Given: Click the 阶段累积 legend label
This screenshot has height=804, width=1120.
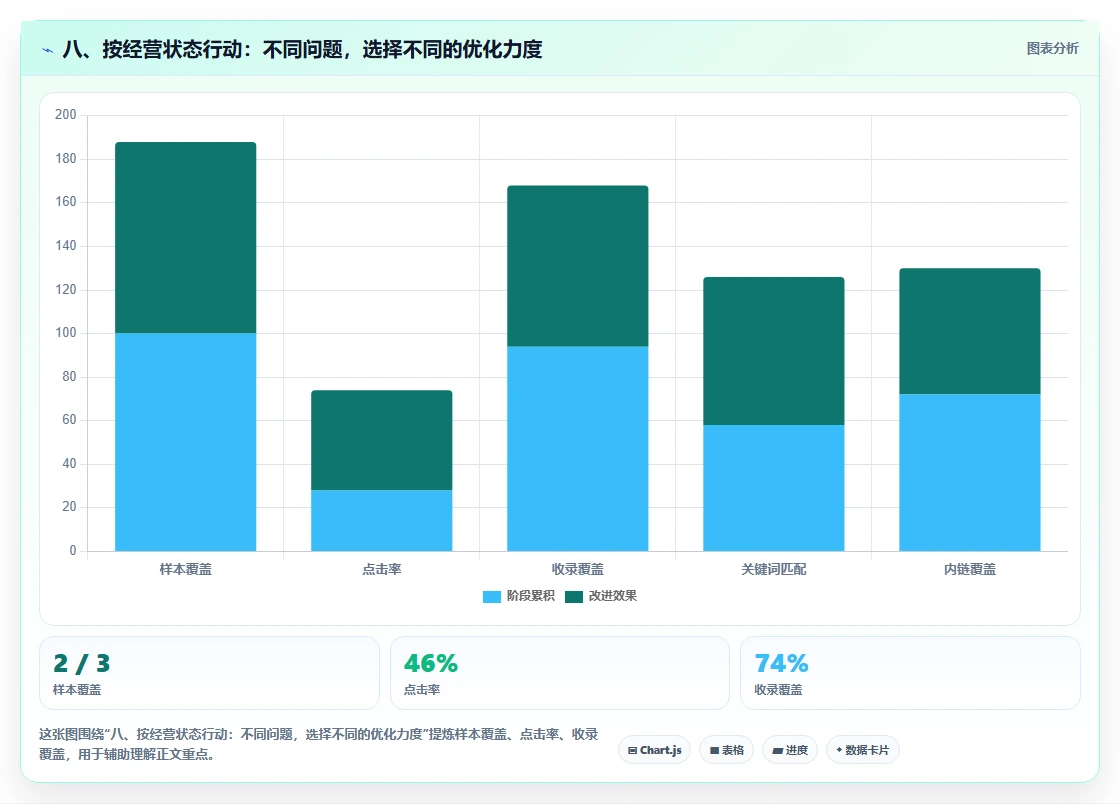Looking at the screenshot, I should click(531, 596).
